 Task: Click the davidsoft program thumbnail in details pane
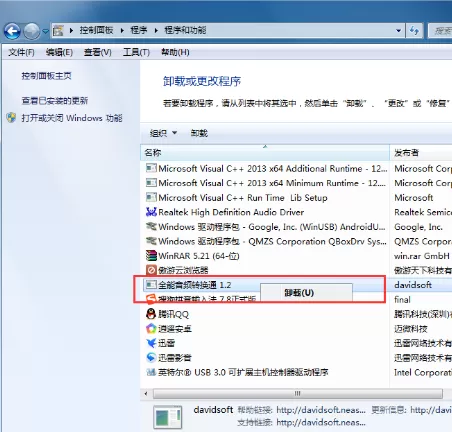[168, 417]
